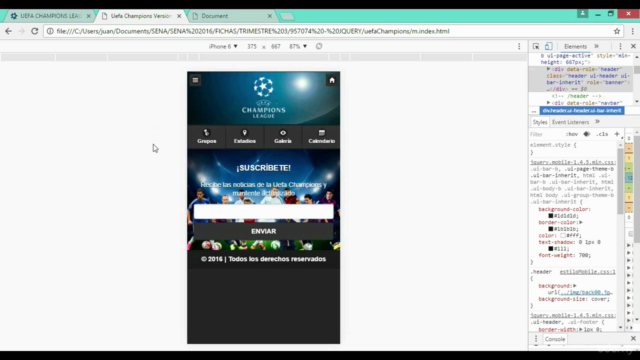Open text-shadow #111 swatch
The image size is (640, 360).
[551, 249]
